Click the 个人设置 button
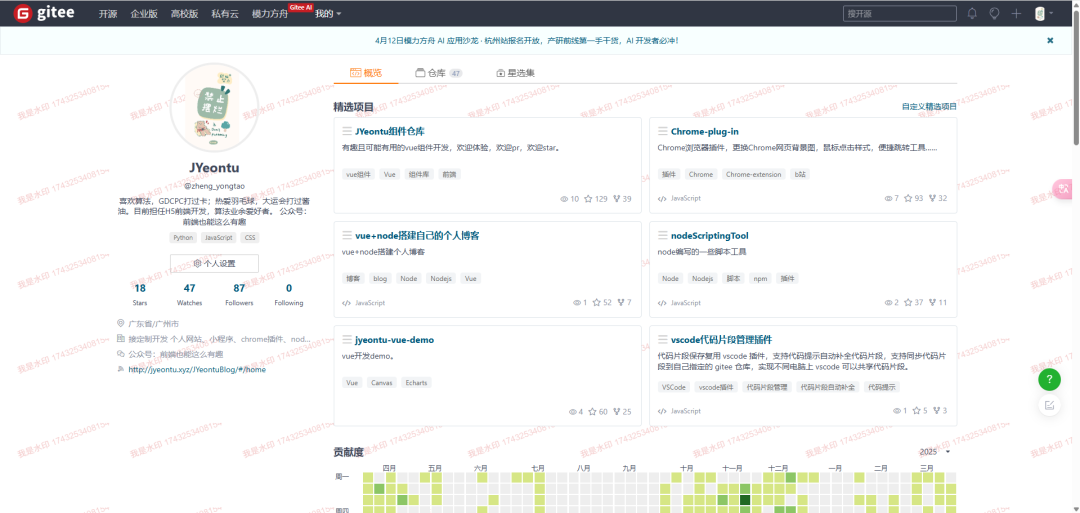 (x=214, y=264)
